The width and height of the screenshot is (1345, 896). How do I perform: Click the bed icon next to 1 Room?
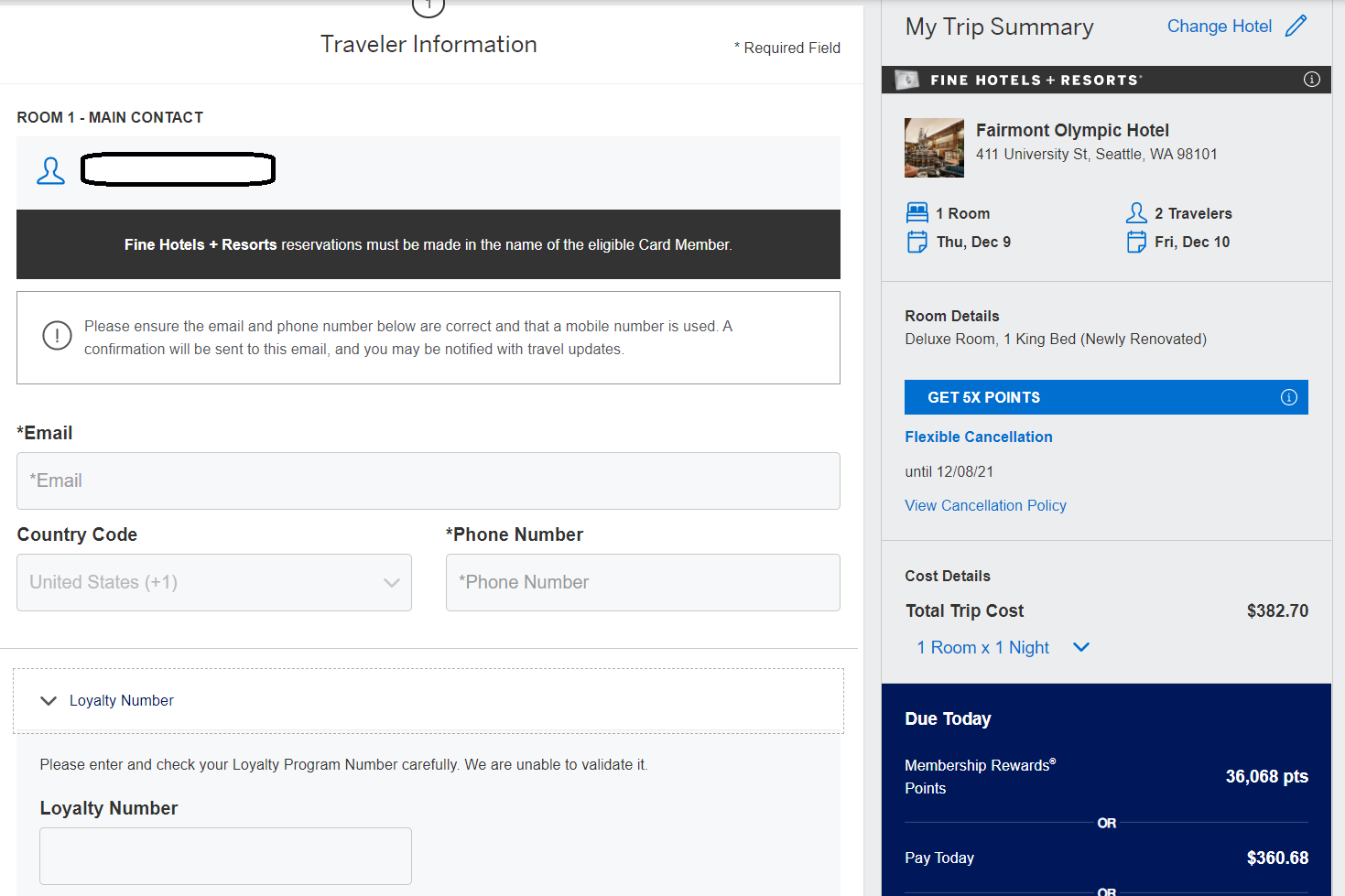(x=917, y=213)
